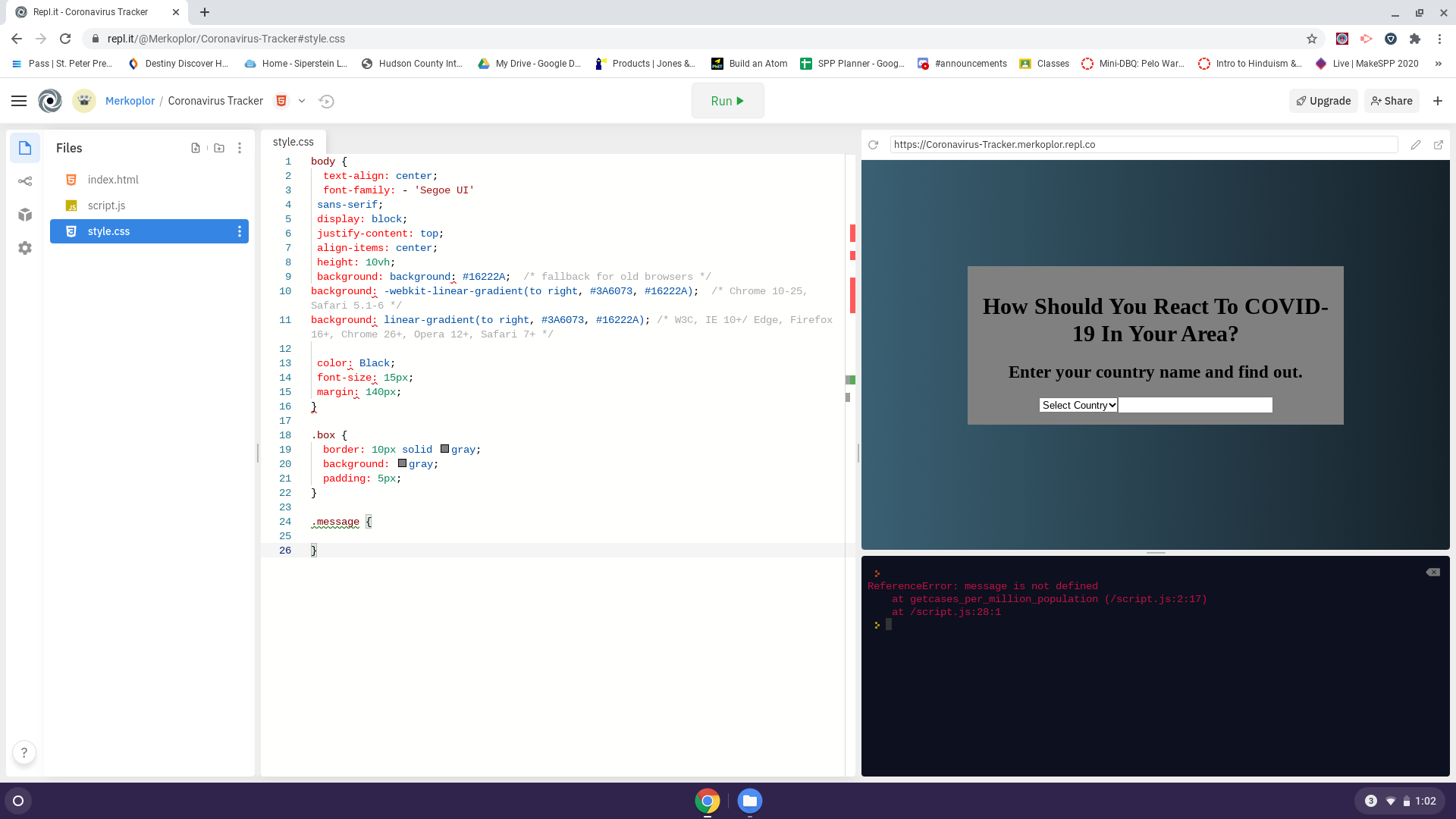The width and height of the screenshot is (1456, 819).
Task: Open preview in new tab icon
Action: (1439, 145)
